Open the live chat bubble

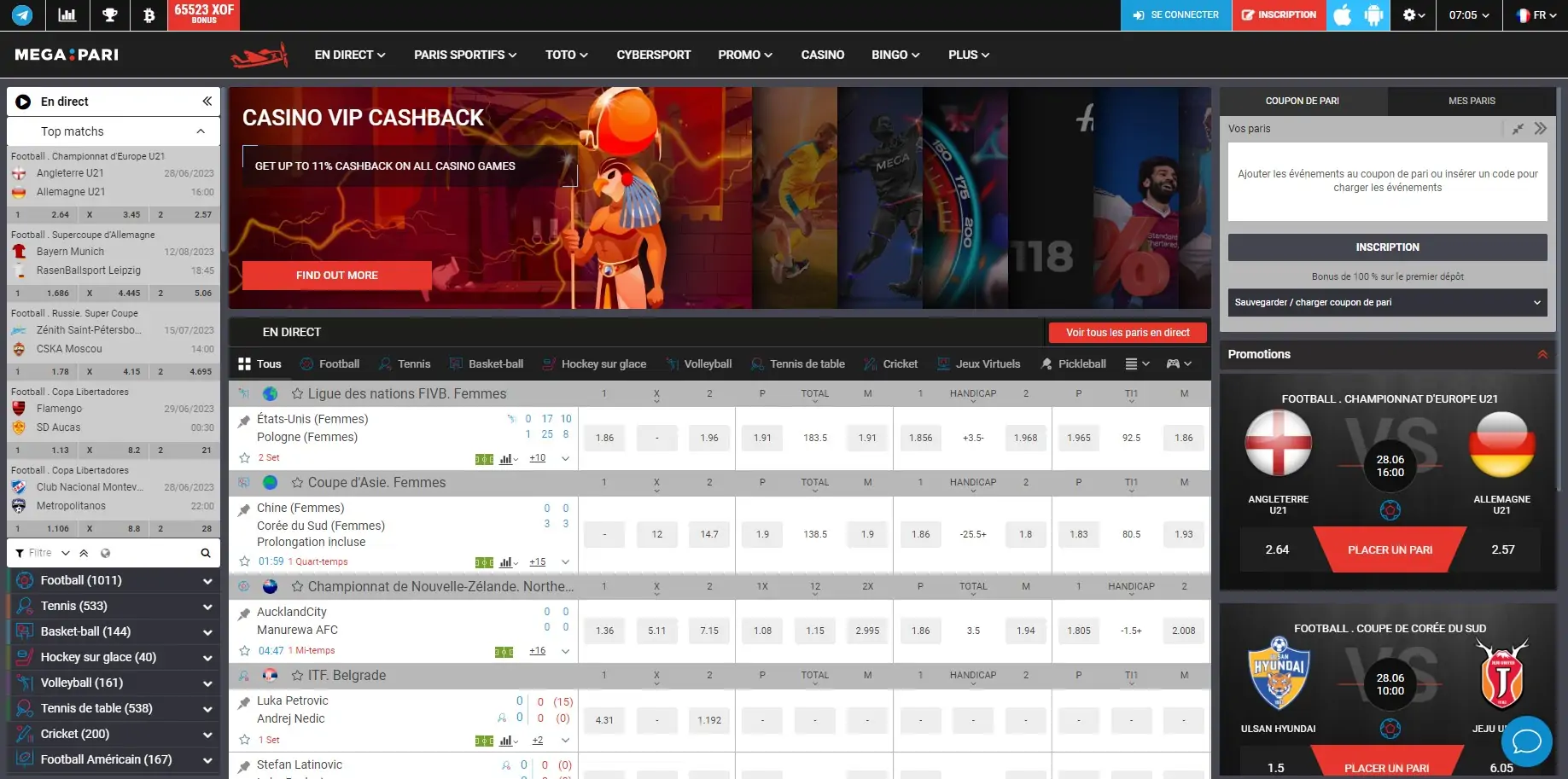(1526, 741)
